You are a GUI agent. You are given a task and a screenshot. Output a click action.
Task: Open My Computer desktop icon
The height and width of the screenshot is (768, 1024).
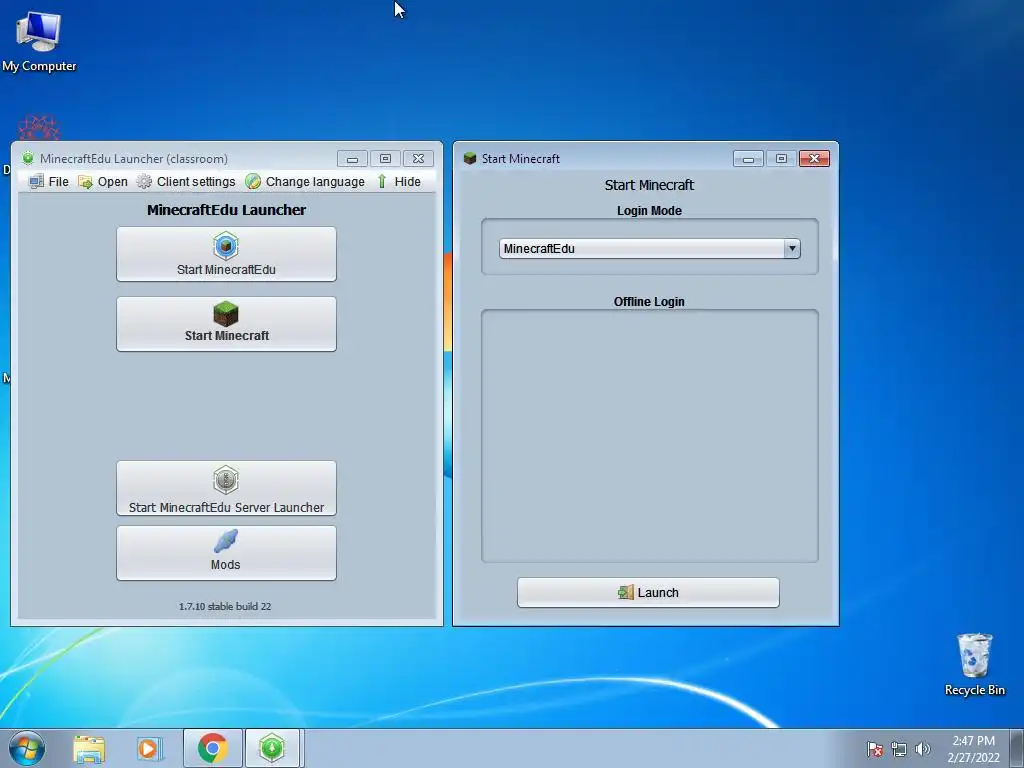click(x=39, y=40)
